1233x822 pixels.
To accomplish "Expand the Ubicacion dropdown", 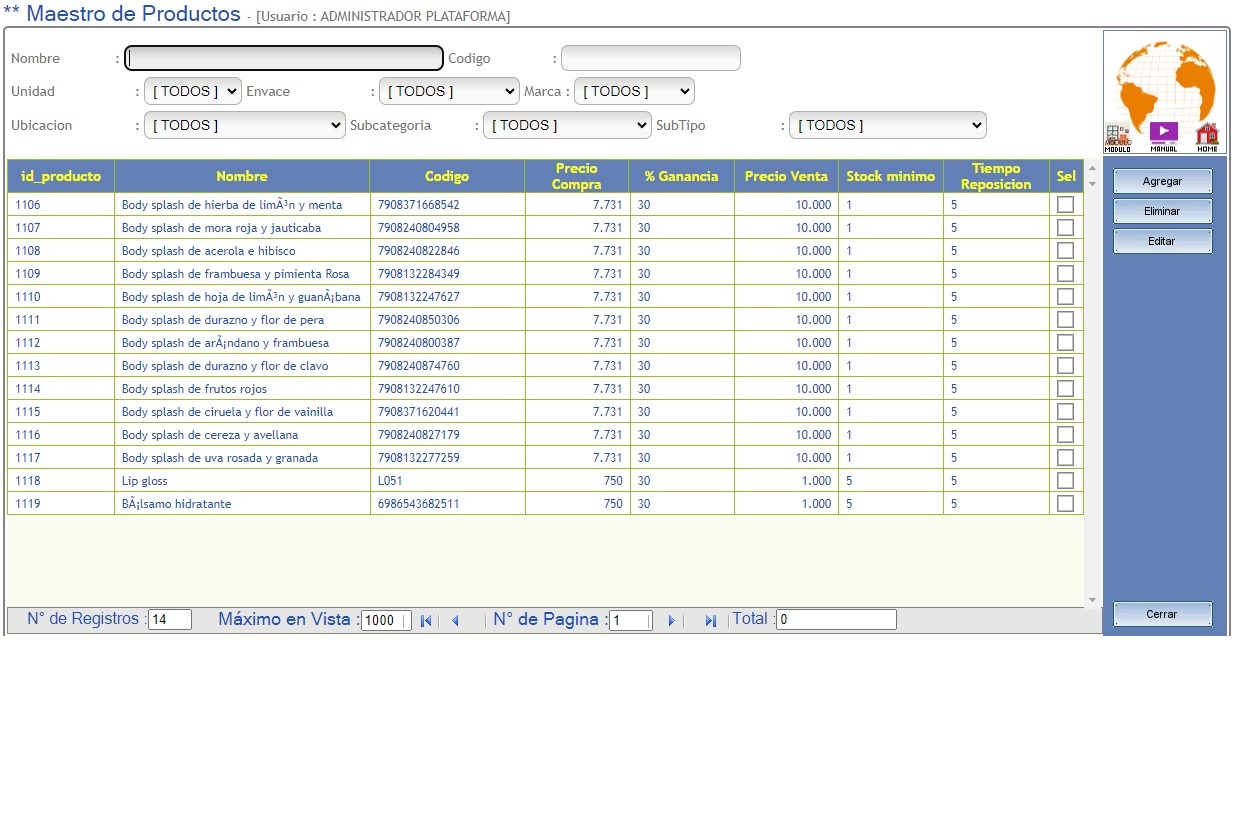I will coord(245,125).
